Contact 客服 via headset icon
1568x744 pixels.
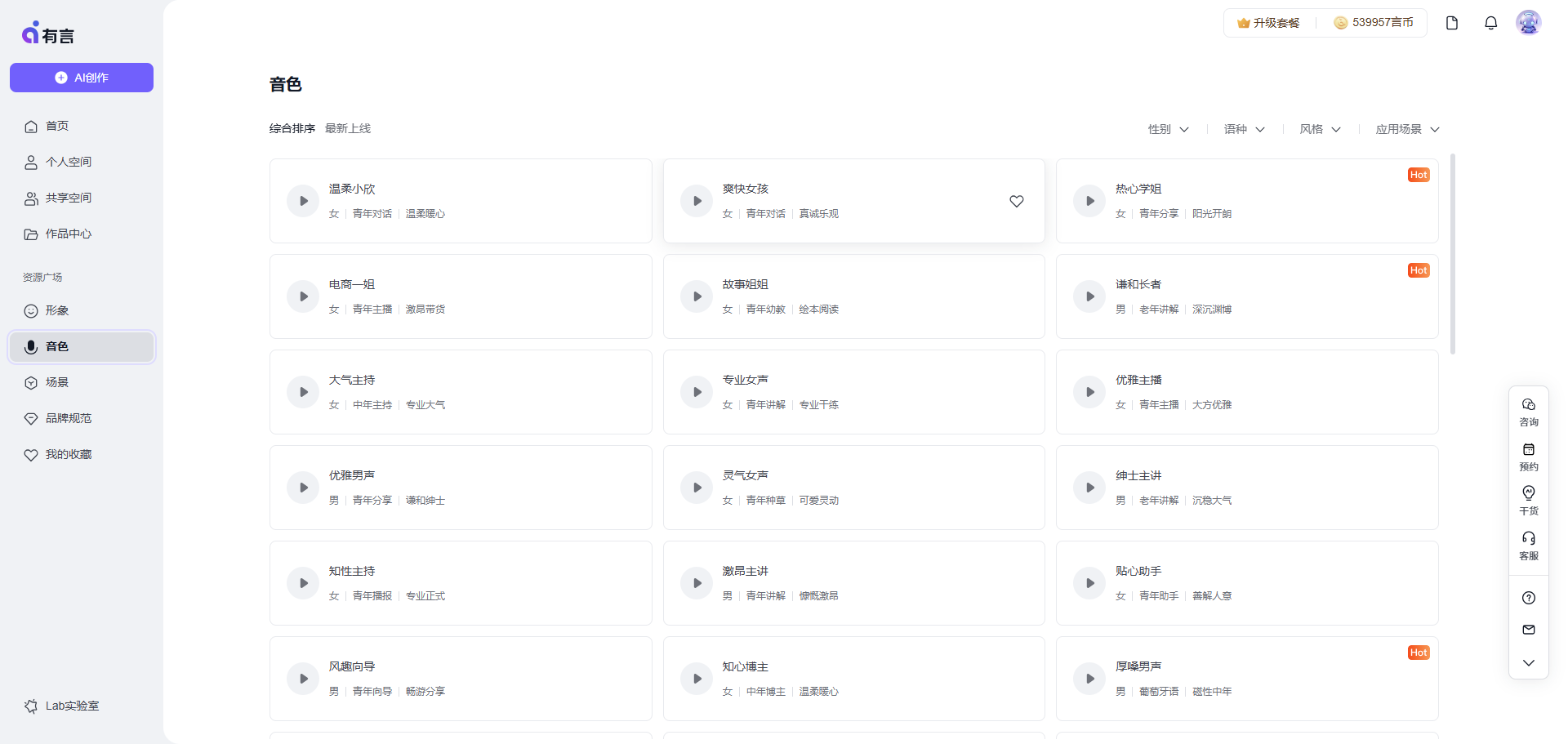1528,545
